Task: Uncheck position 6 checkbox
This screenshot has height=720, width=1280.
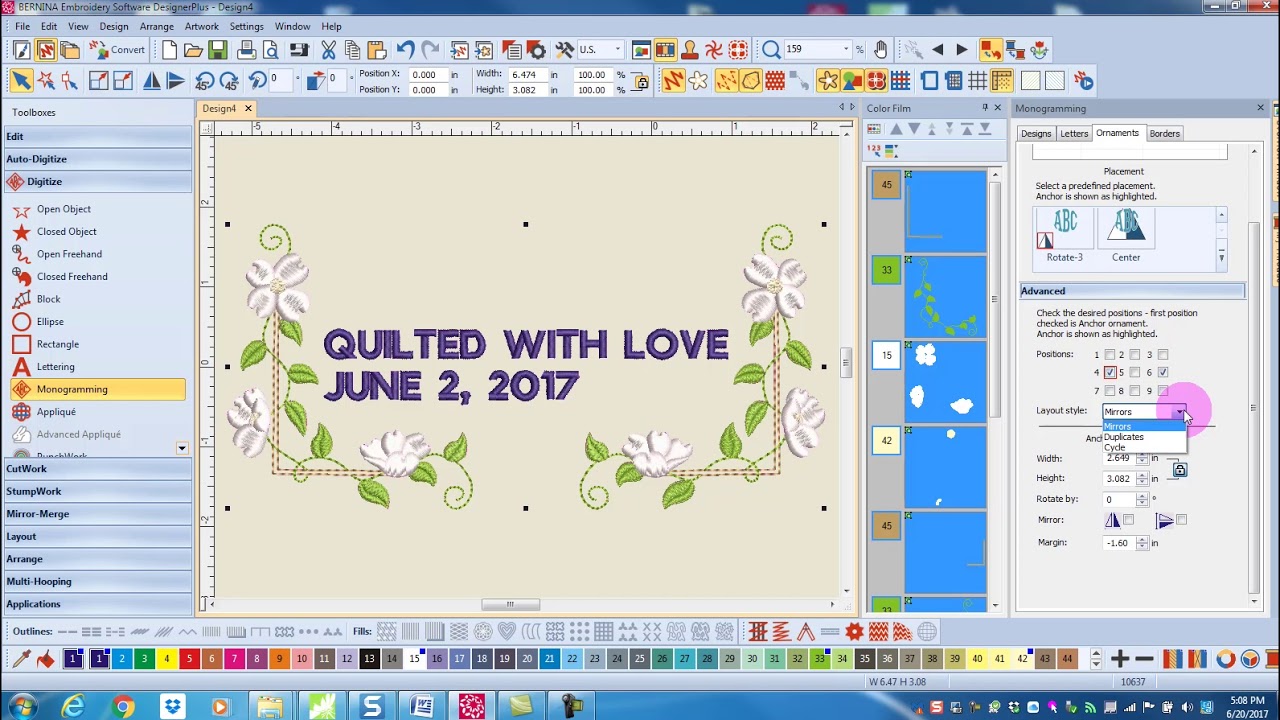Action: tap(1162, 373)
